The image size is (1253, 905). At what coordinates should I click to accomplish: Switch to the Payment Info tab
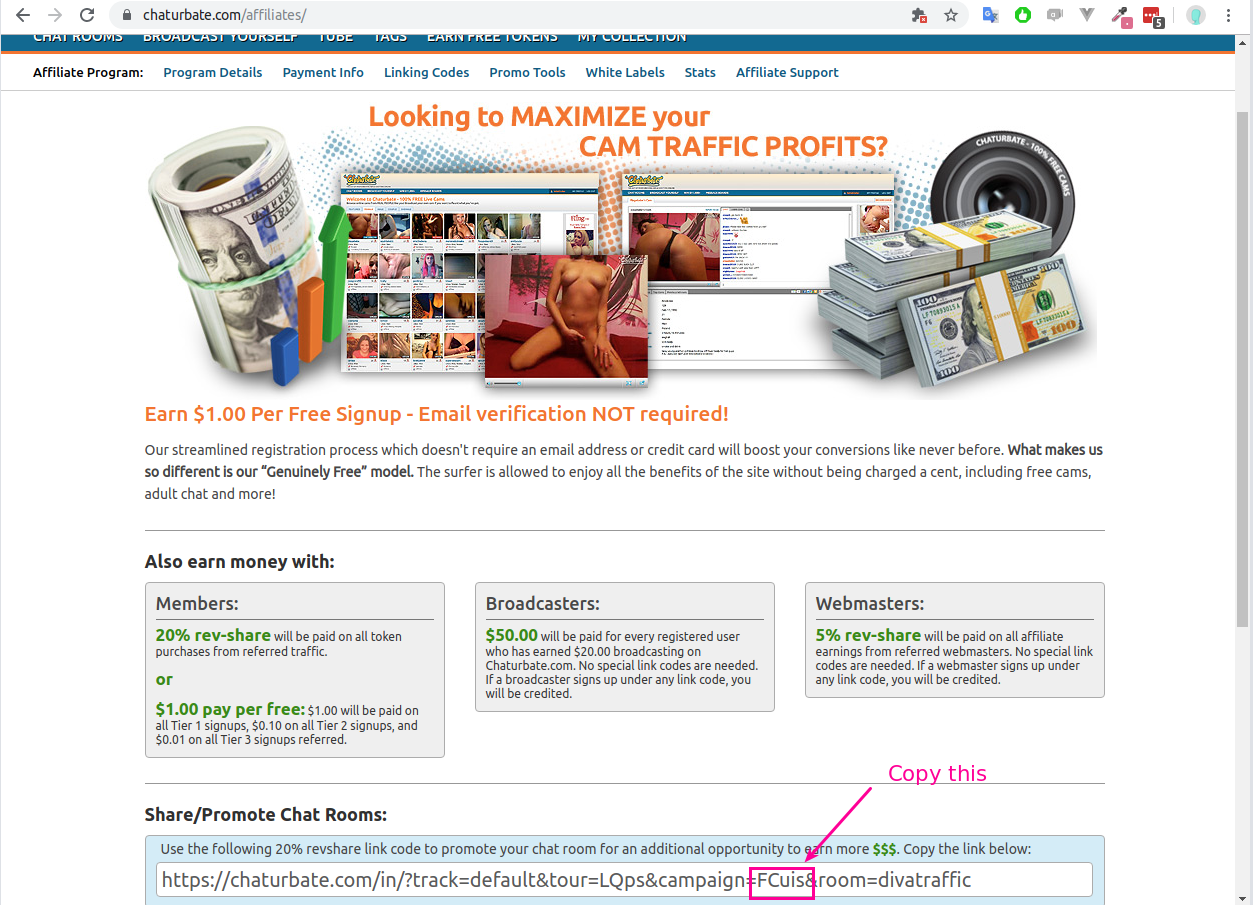[323, 72]
